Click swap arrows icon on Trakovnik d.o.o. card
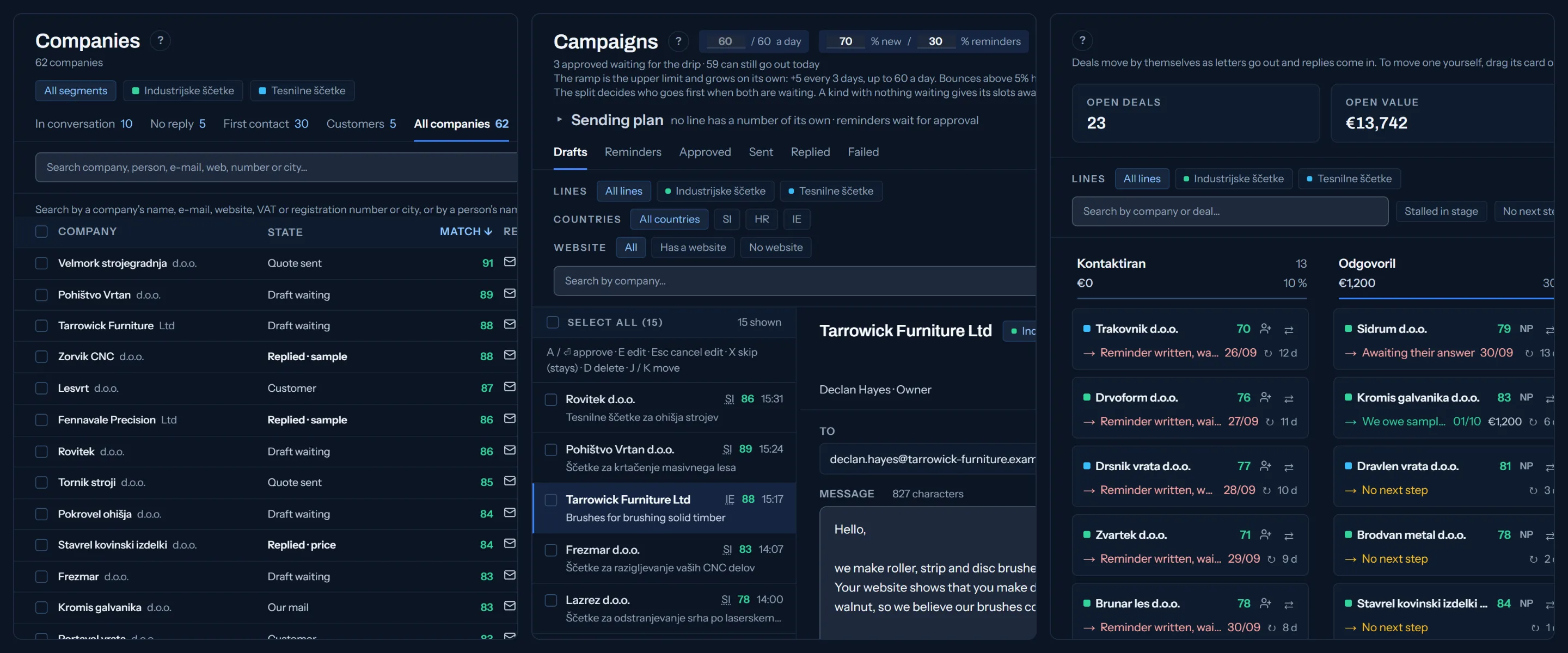 (x=1289, y=329)
